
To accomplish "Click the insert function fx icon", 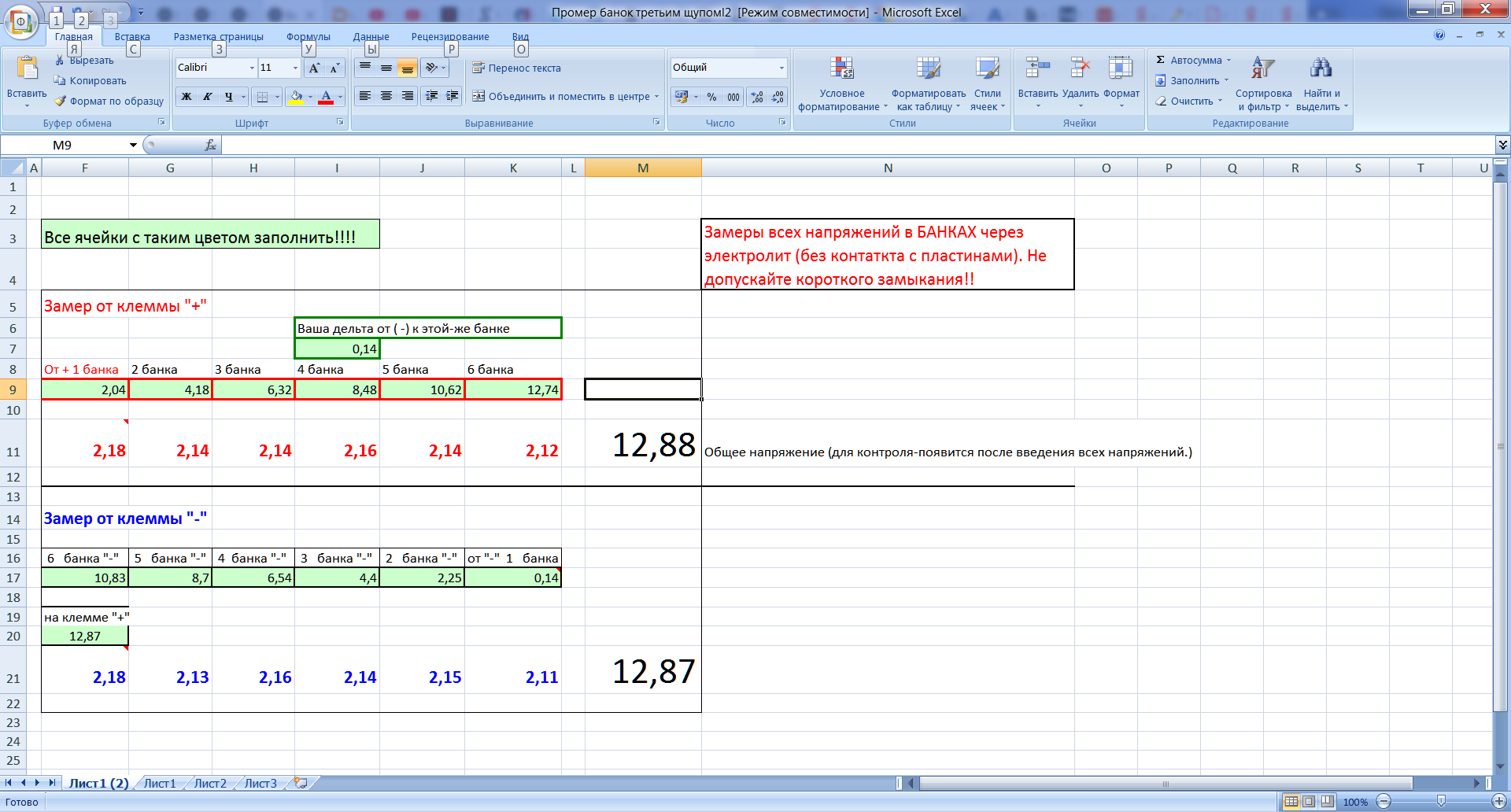I will click(210, 146).
